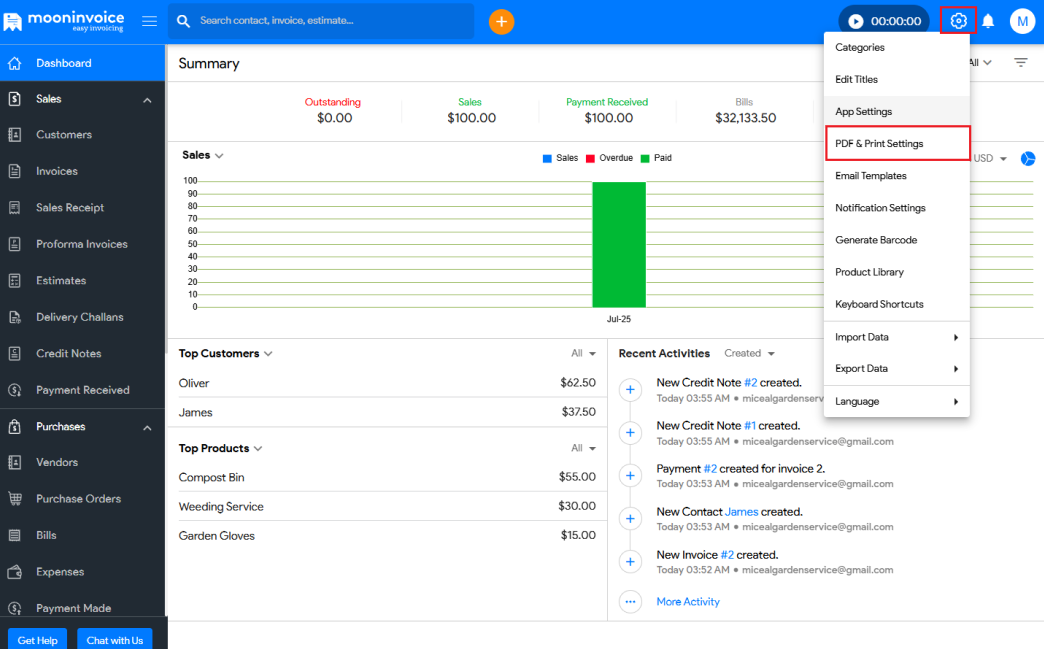Viewport: 1044px width, 649px height.
Task: Toggle the Overdue legend in the chart
Action: pyautogui.click(x=608, y=158)
